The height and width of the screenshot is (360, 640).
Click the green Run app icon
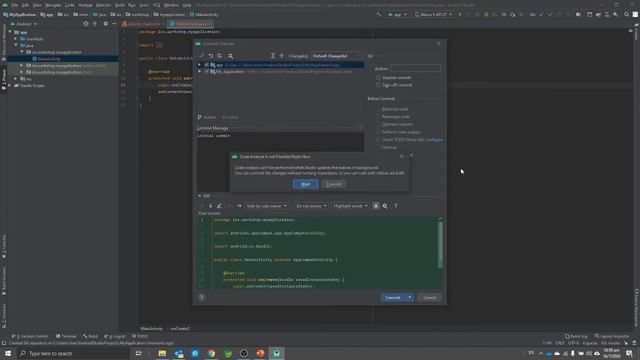(x=460, y=14)
